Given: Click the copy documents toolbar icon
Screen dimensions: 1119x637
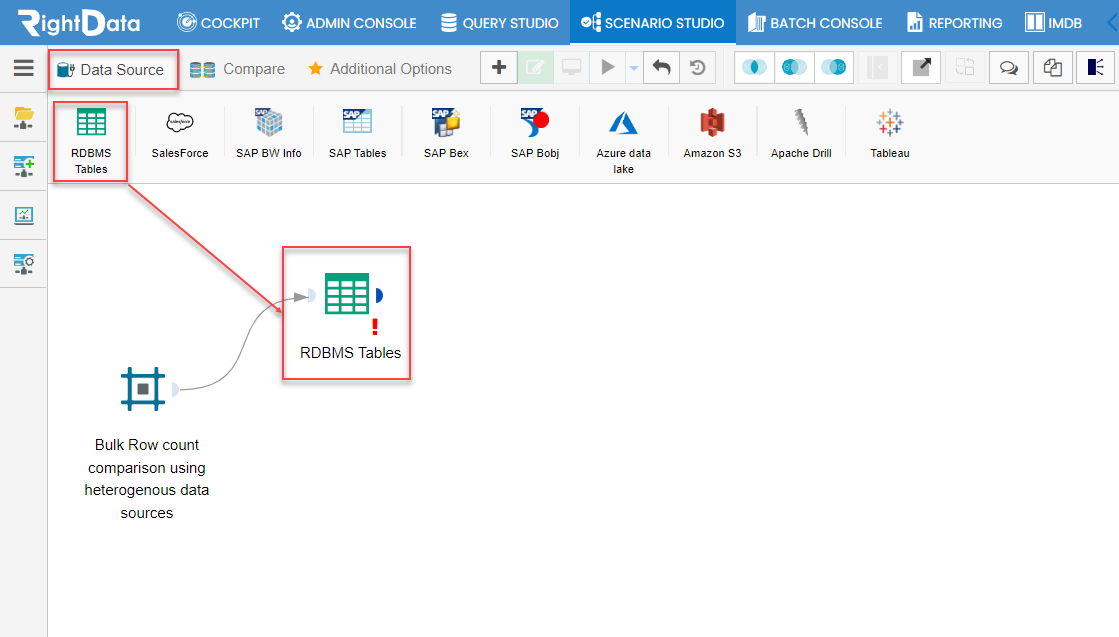Looking at the screenshot, I should click(x=1053, y=68).
